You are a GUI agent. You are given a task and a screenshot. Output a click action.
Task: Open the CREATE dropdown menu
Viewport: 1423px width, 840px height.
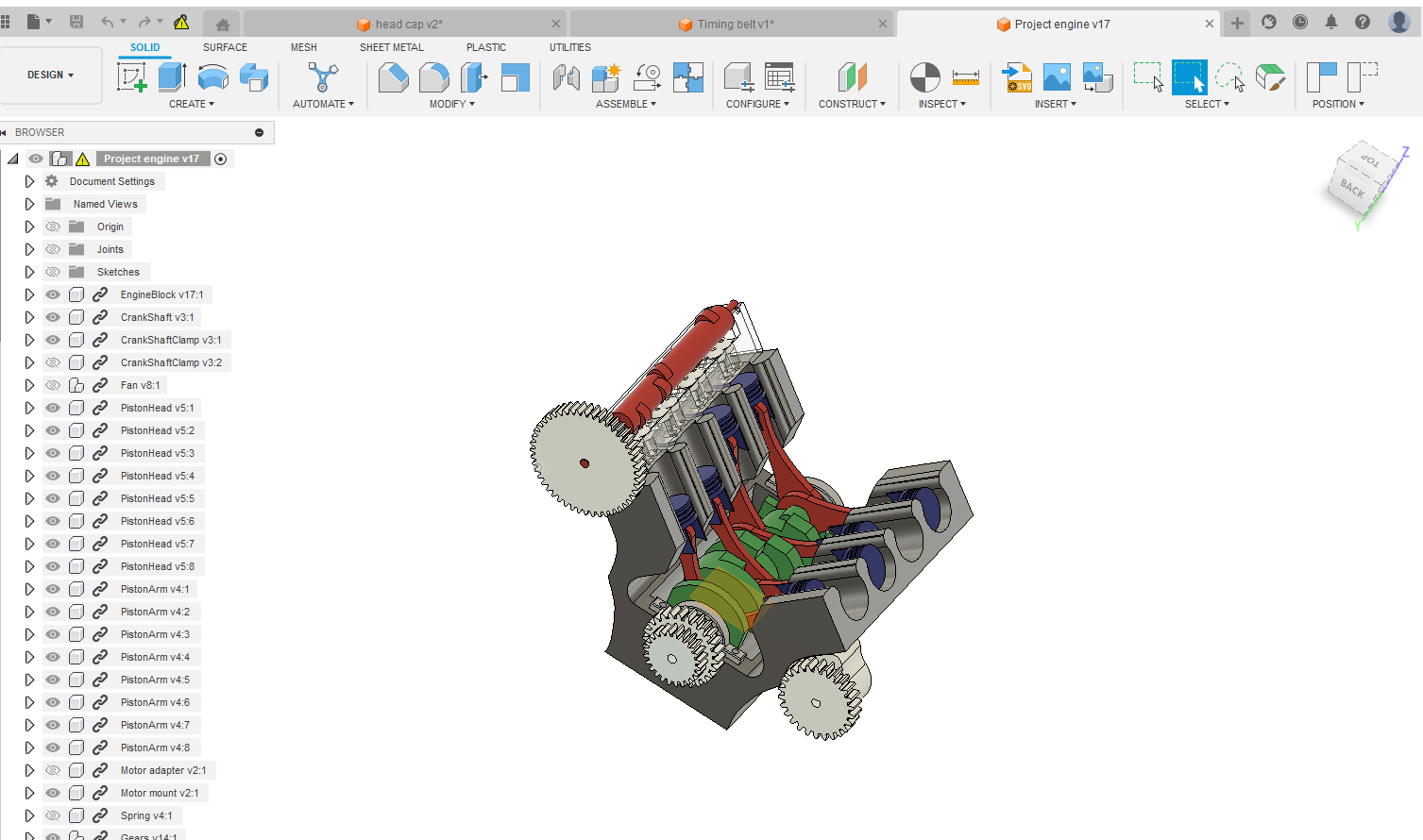[192, 104]
